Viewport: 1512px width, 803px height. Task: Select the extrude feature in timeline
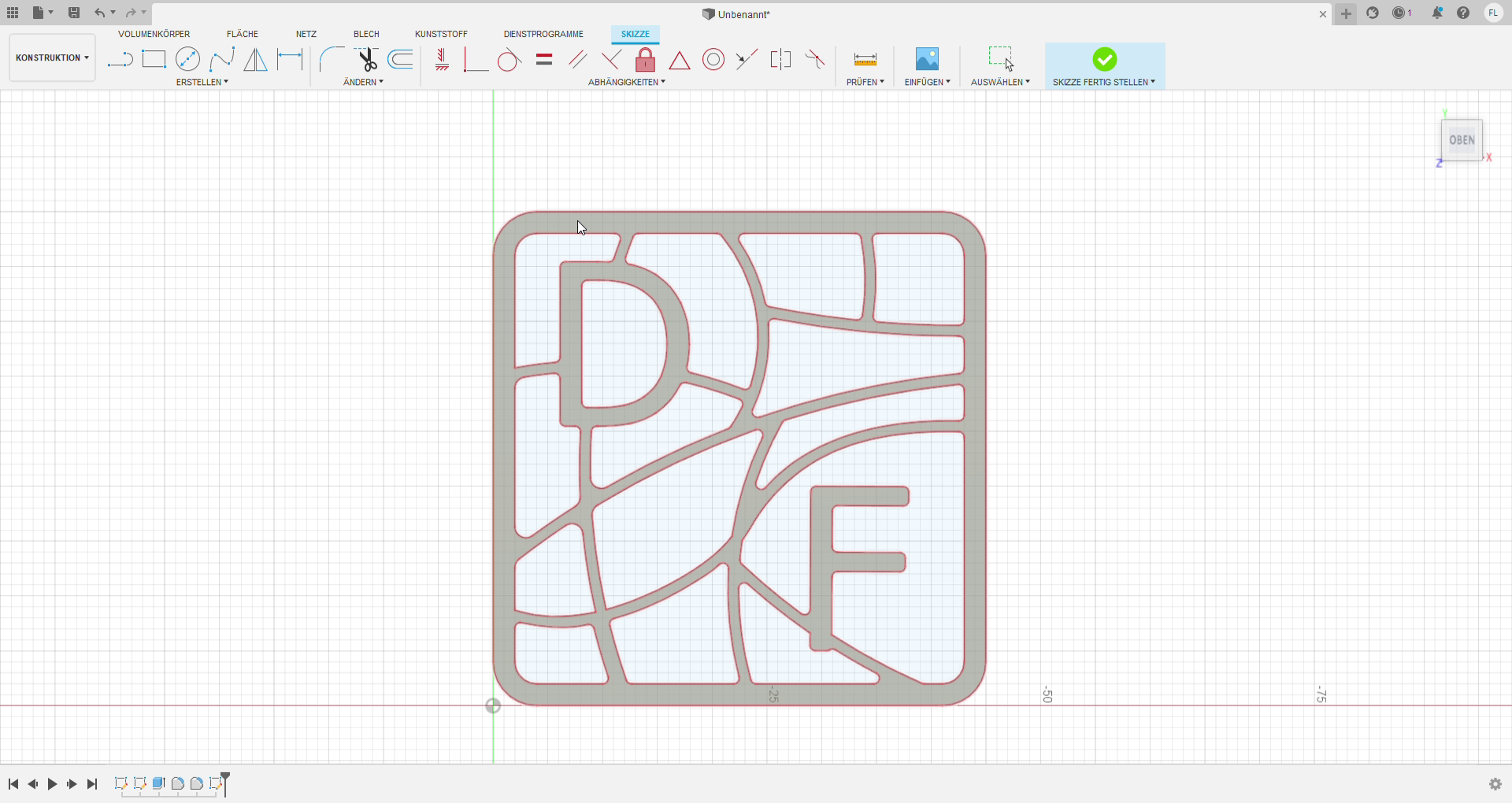pos(158,783)
